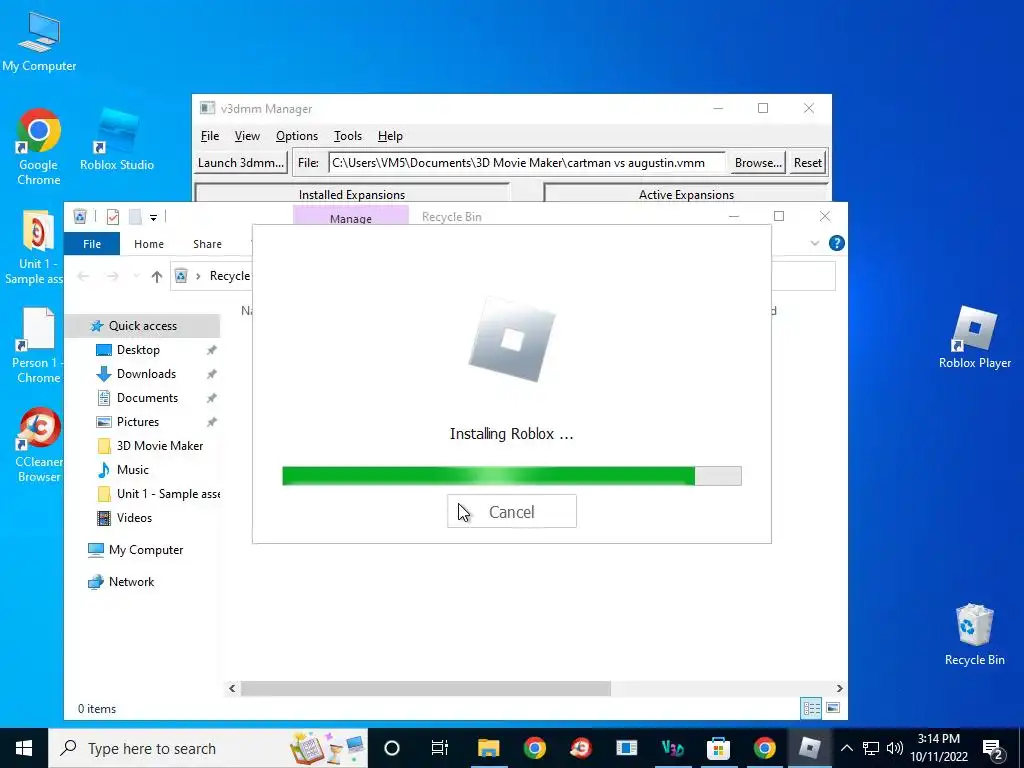Open Help menu in v3dmm Manager

point(390,136)
